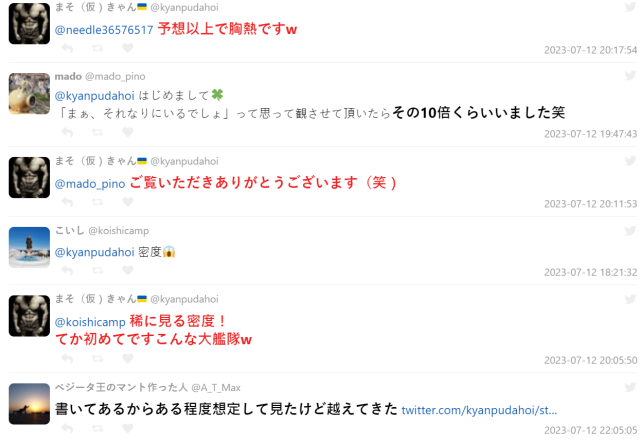Like mado_pino's tweet about その10倍
This screenshot has height=442, width=640.
pos(128,132)
